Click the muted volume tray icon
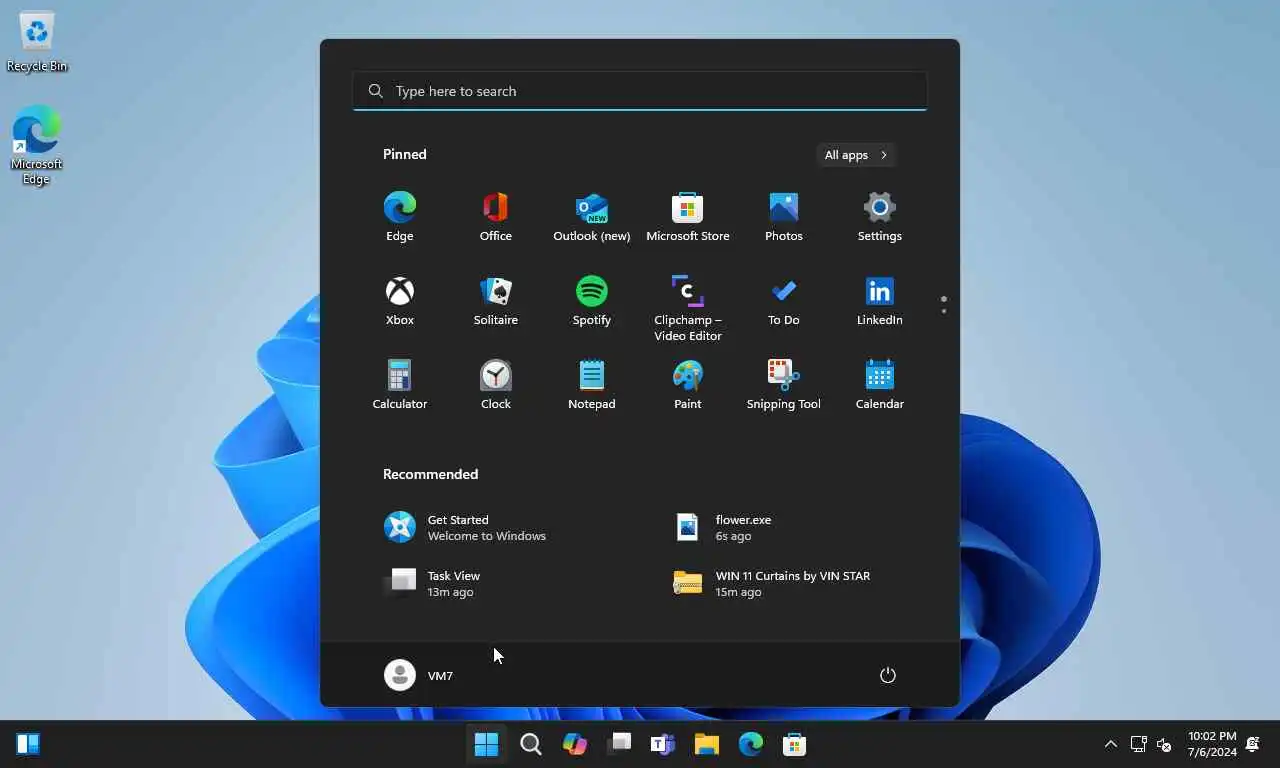The image size is (1280, 768). tap(1164, 744)
